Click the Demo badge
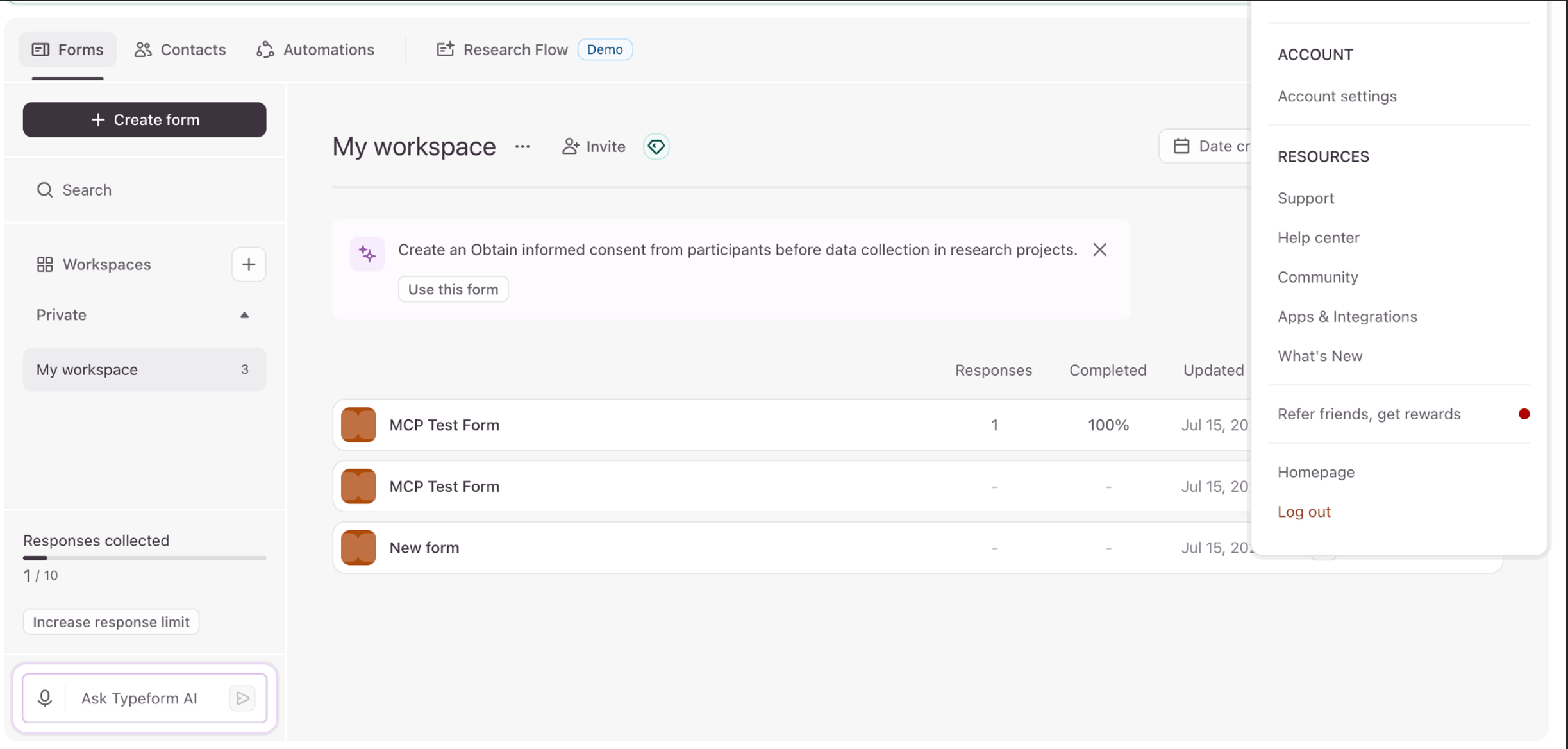Screen dimensions: 1568x749 pyautogui.click(x=605, y=49)
